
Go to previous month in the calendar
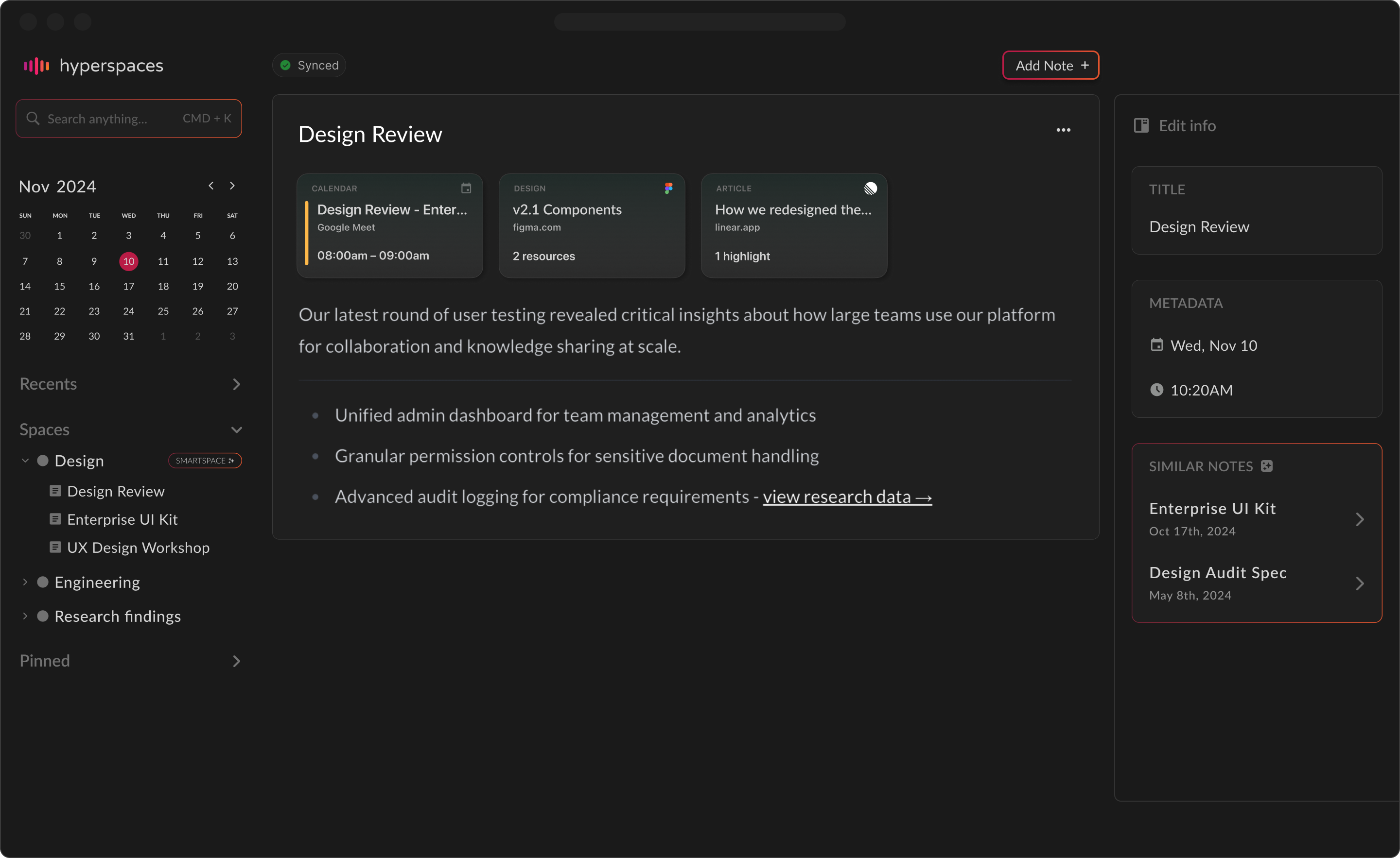coord(211,186)
